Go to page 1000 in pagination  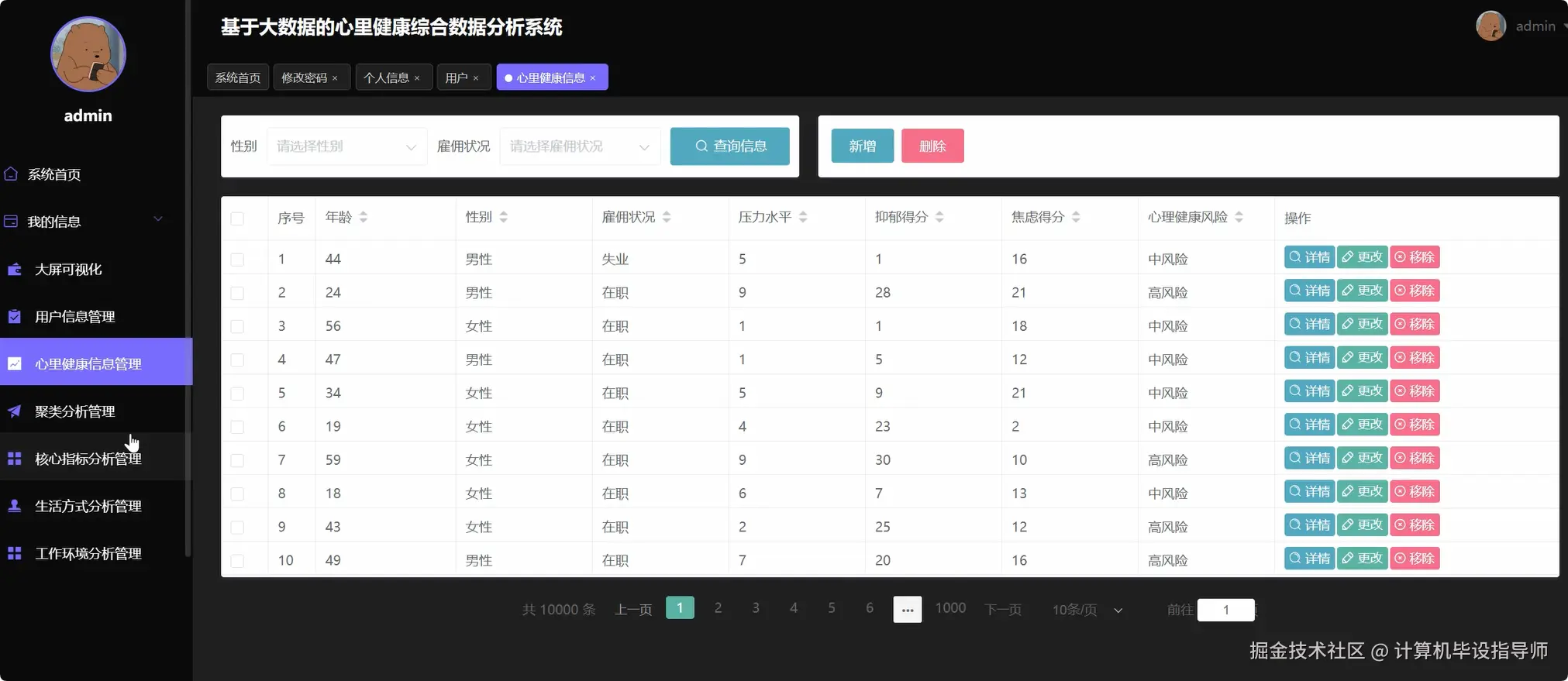(x=950, y=608)
